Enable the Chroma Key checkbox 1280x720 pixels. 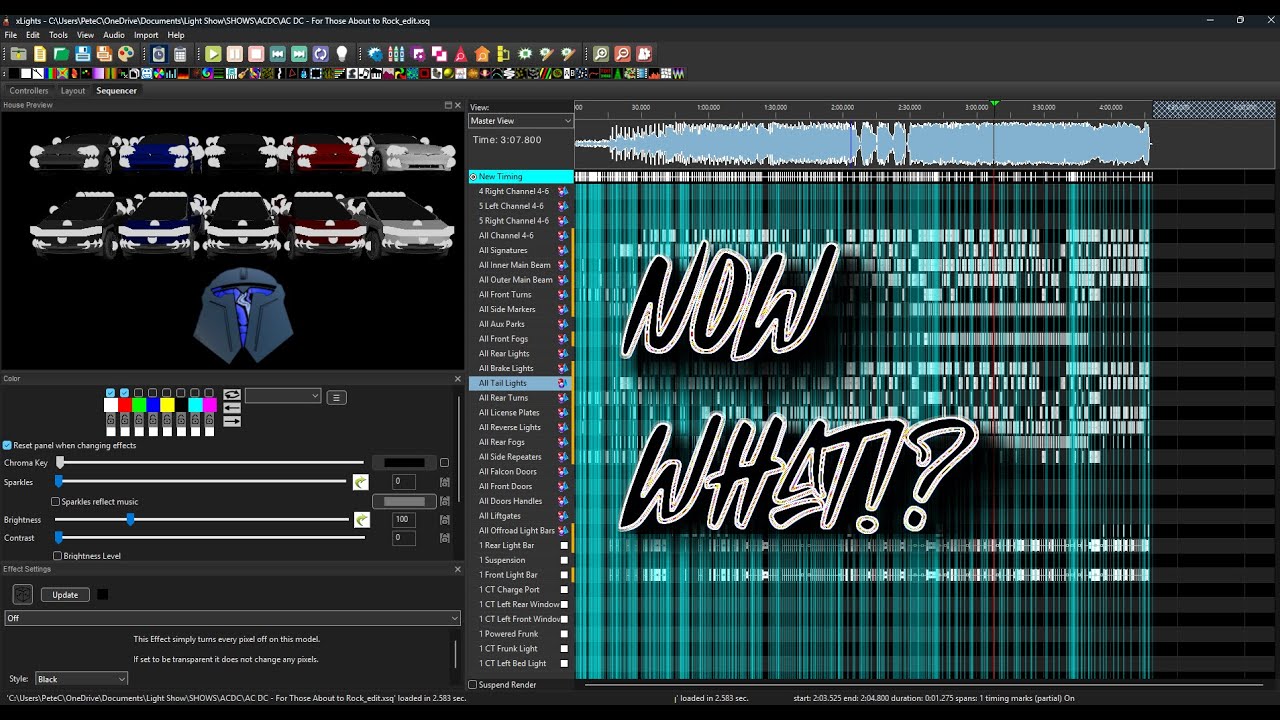[444, 463]
